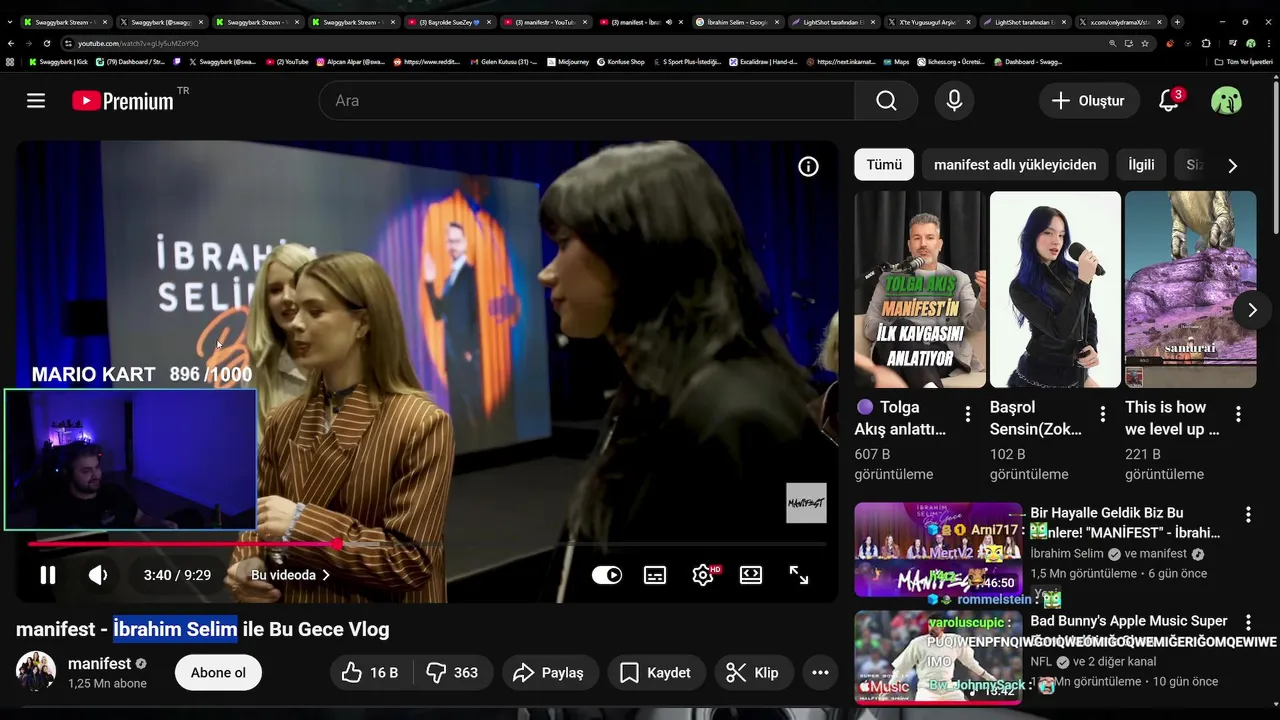Open Tolga Akış short thumbnail

[919, 290]
